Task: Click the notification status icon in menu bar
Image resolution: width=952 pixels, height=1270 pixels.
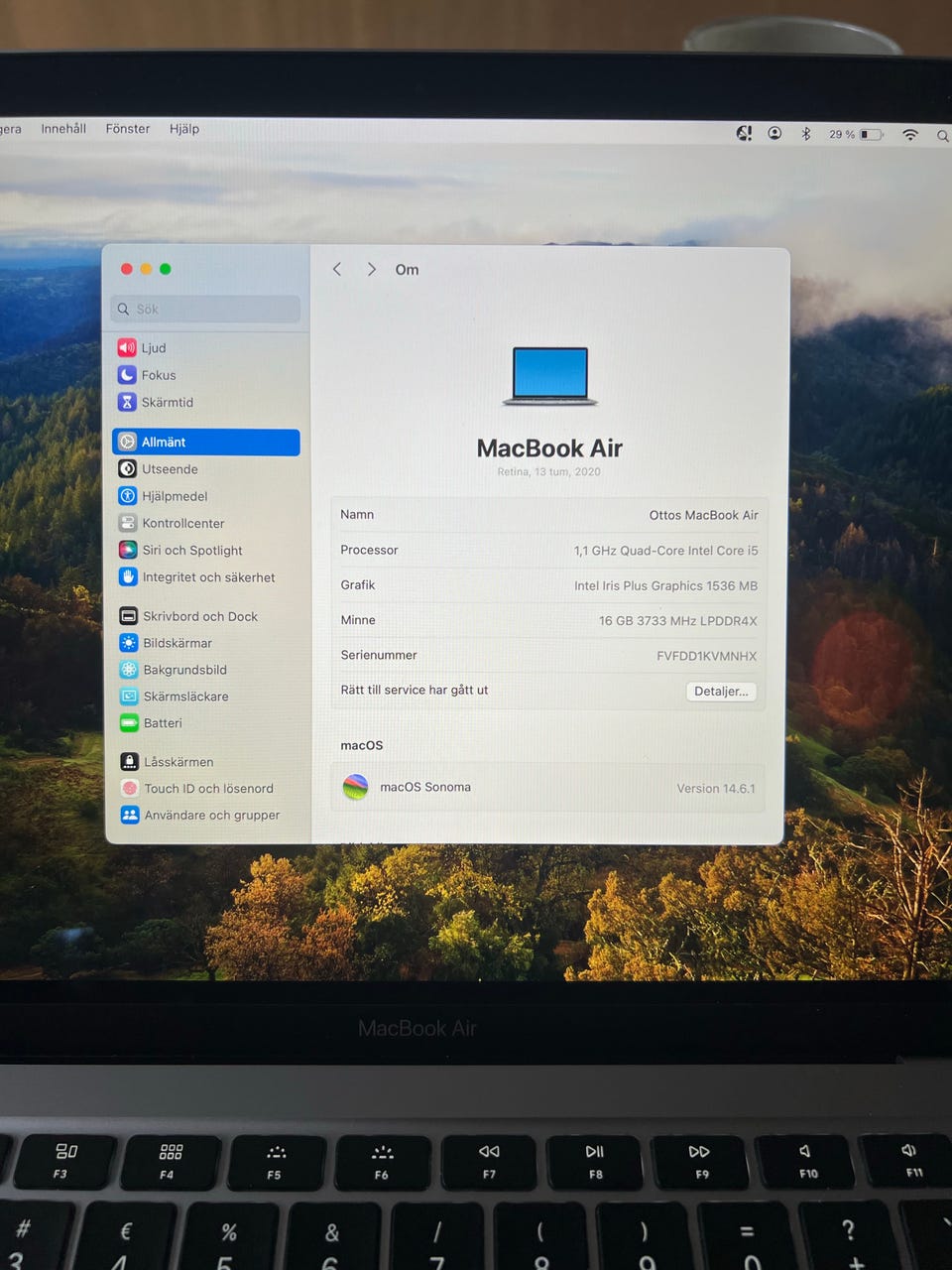Action: 744,133
